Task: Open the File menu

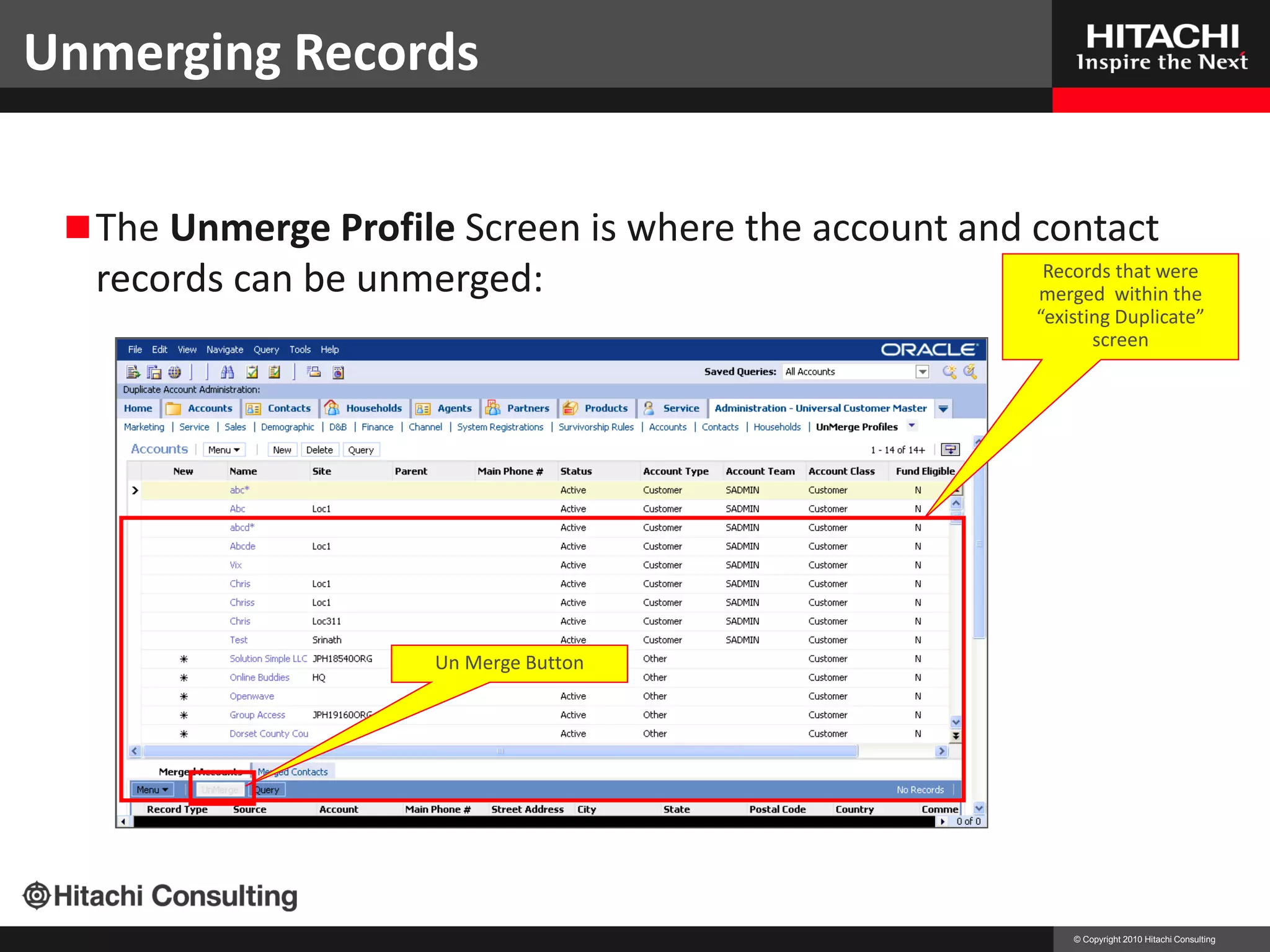Action: tap(135, 350)
